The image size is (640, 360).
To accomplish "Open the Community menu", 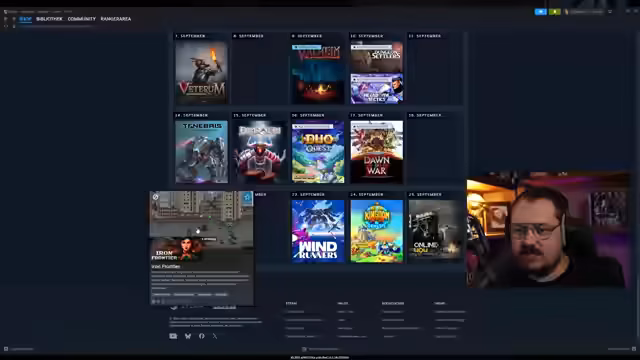I will point(82,19).
